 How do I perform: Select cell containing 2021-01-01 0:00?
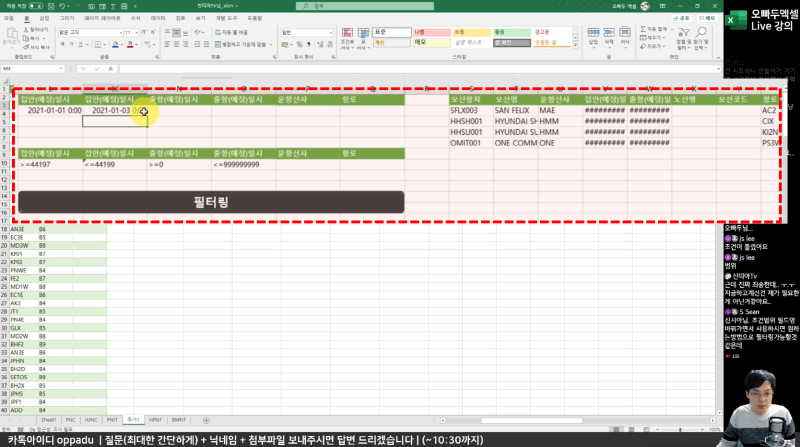(x=50, y=110)
